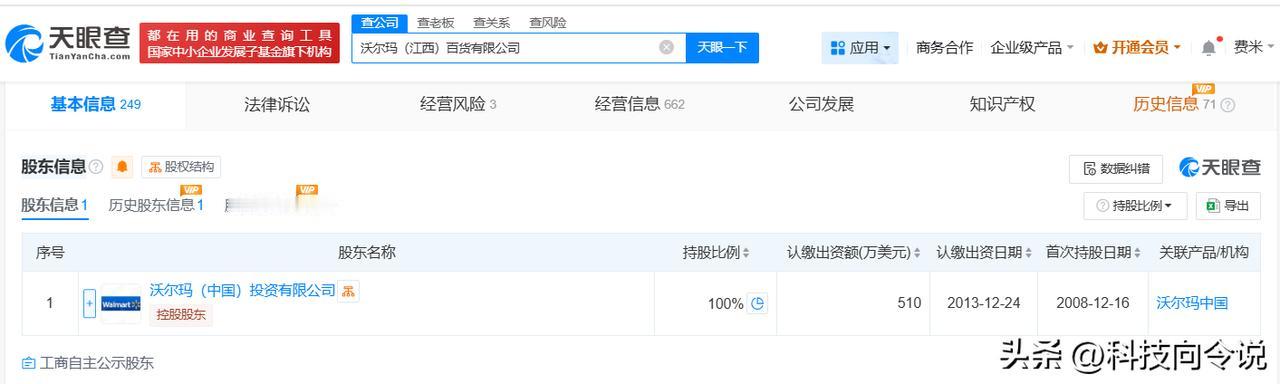Viewport: 1280px width, 384px height.
Task: Go to the TianYanCha home logo
Action: [x=68, y=43]
